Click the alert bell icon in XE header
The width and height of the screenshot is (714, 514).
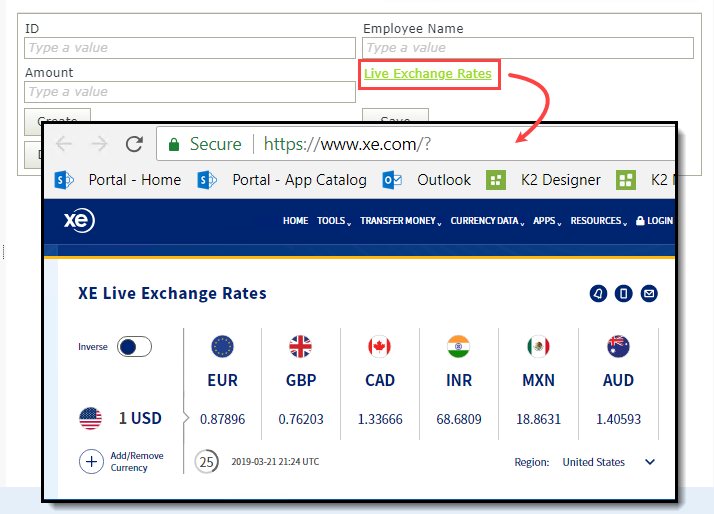pyautogui.click(x=599, y=294)
